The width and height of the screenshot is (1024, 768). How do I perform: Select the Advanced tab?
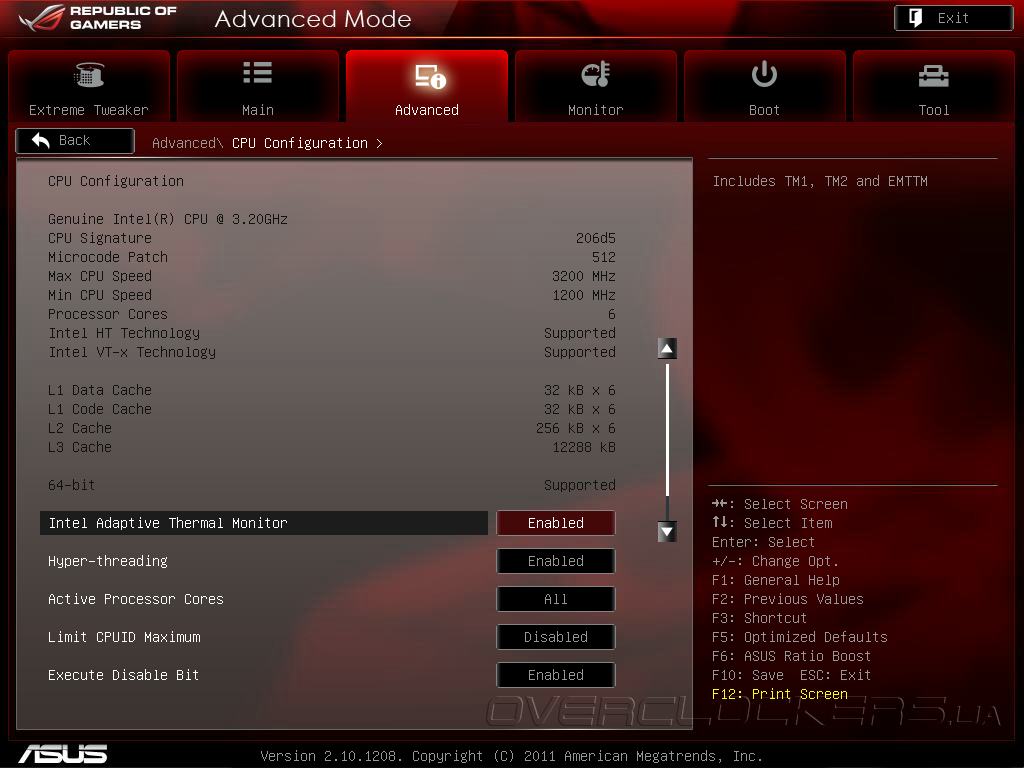(x=427, y=86)
